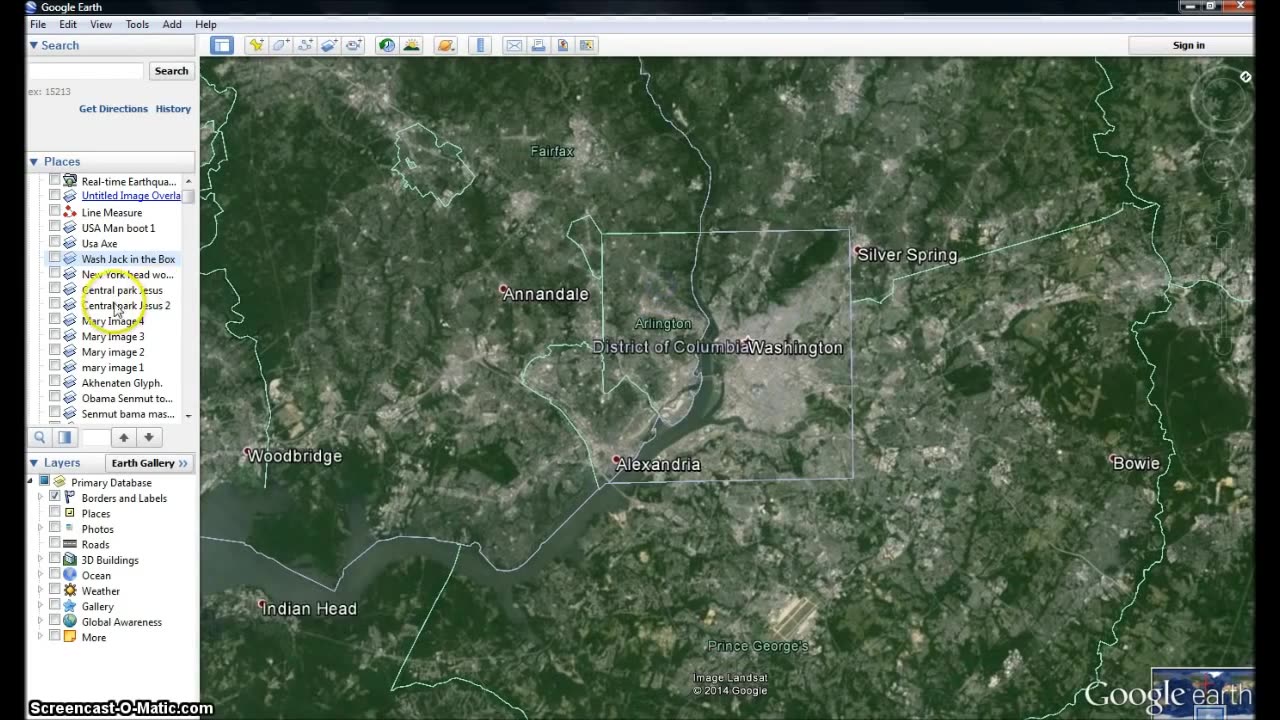Record a tour with the camera icon

click(x=353, y=45)
